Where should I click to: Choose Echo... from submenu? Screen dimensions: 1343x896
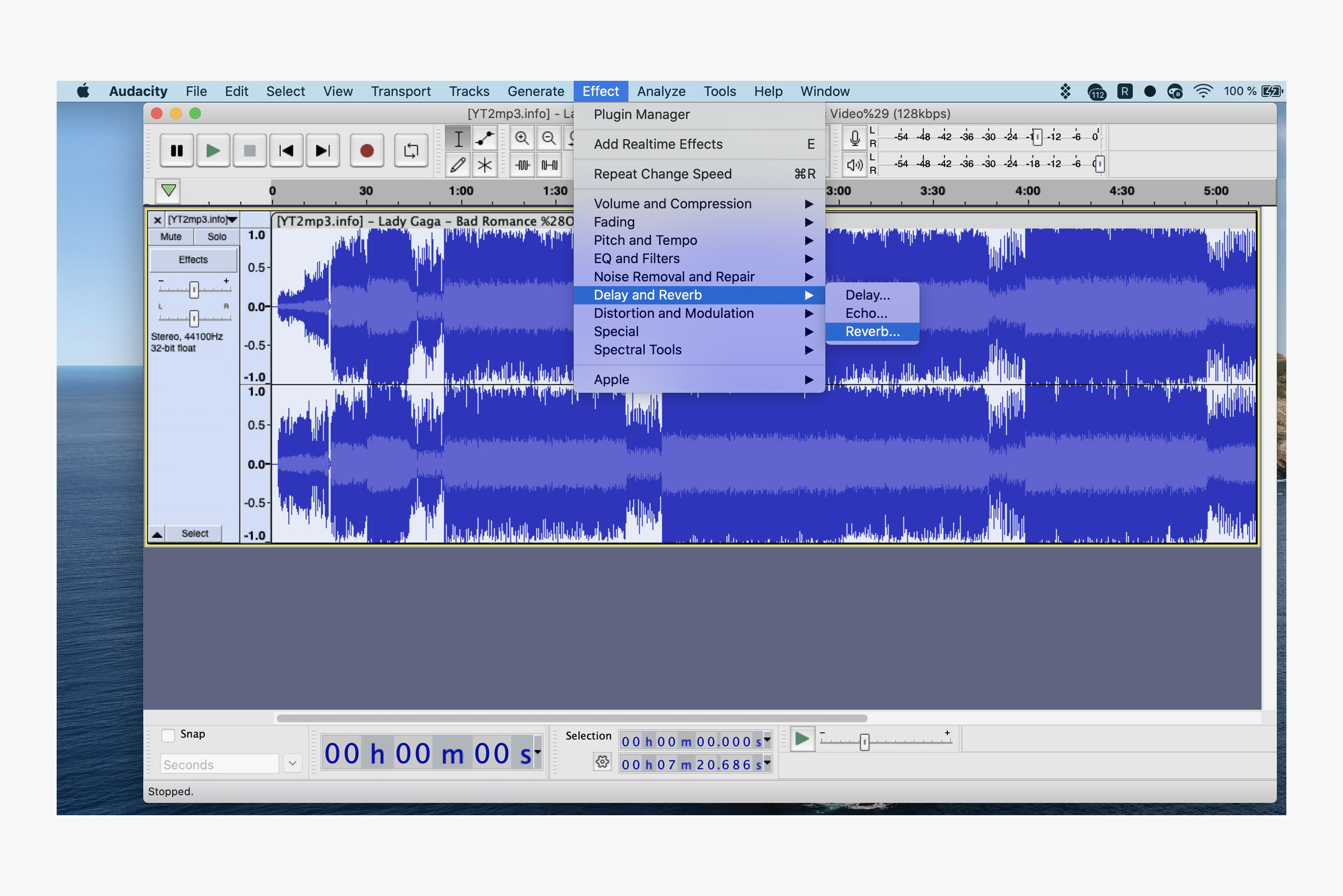point(872,313)
